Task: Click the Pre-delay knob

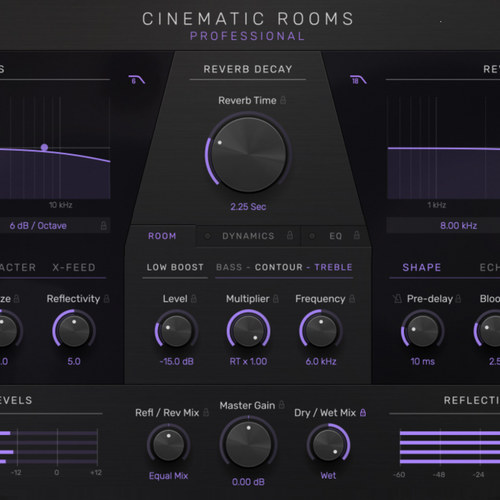Action: (x=422, y=331)
